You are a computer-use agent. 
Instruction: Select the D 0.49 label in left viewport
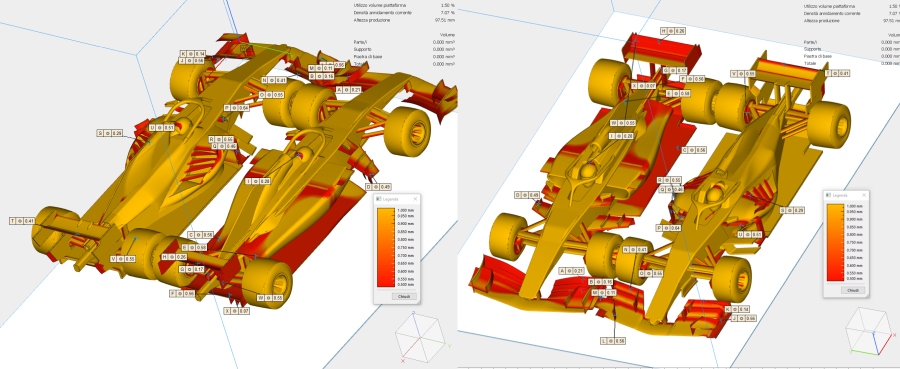click(x=378, y=187)
